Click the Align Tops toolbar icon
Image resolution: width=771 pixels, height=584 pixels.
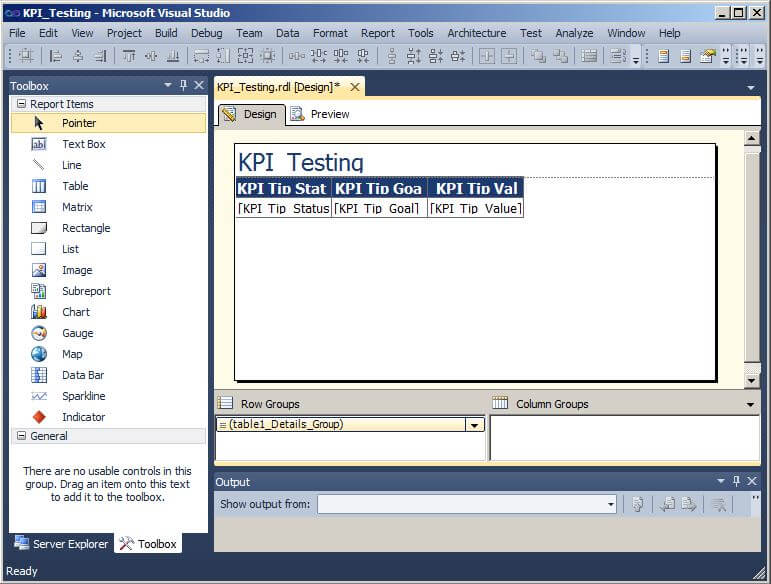tap(129, 56)
